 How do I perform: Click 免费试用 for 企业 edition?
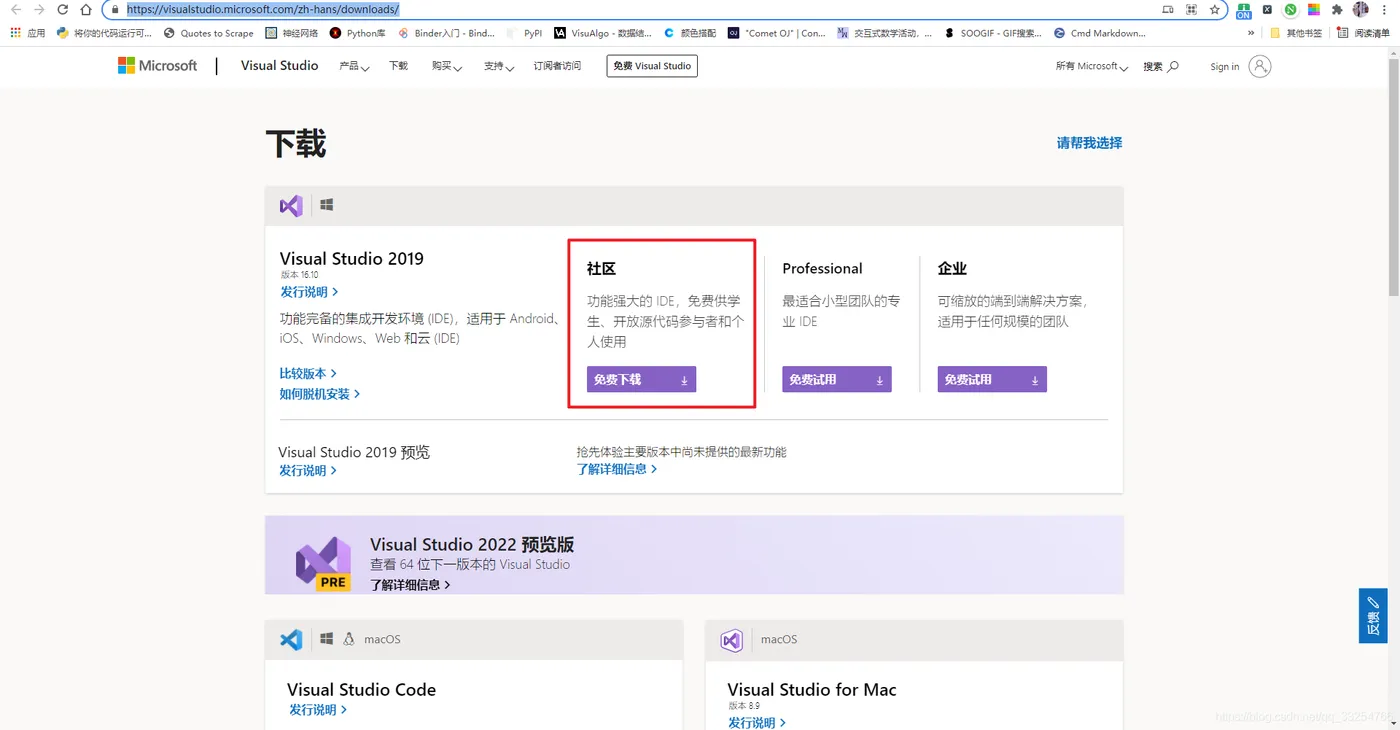992,380
